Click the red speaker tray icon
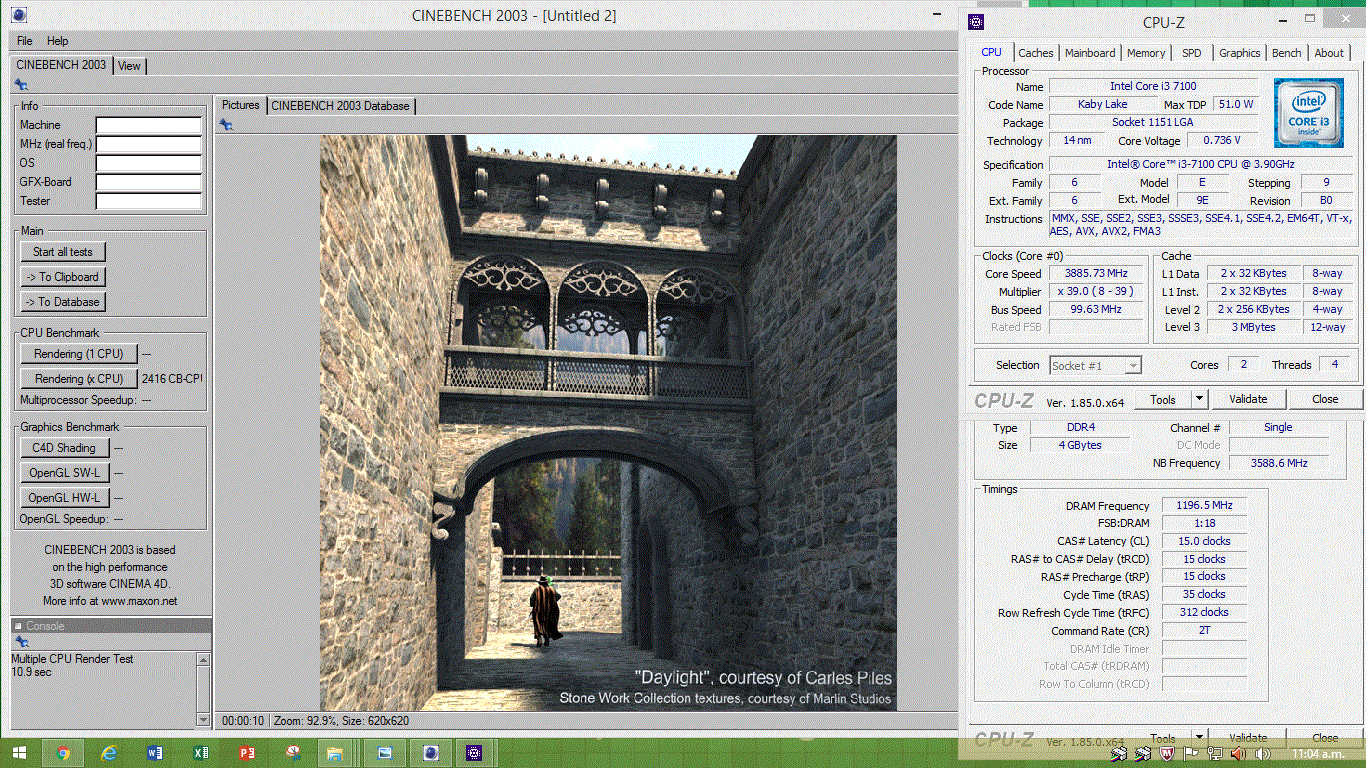This screenshot has width=1366, height=768. pyautogui.click(x=1238, y=753)
